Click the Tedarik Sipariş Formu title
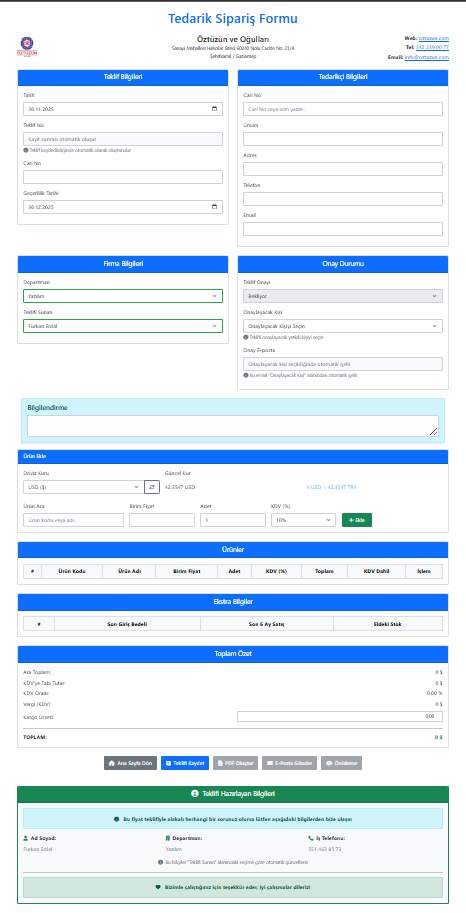466x913 pixels. (x=233, y=19)
